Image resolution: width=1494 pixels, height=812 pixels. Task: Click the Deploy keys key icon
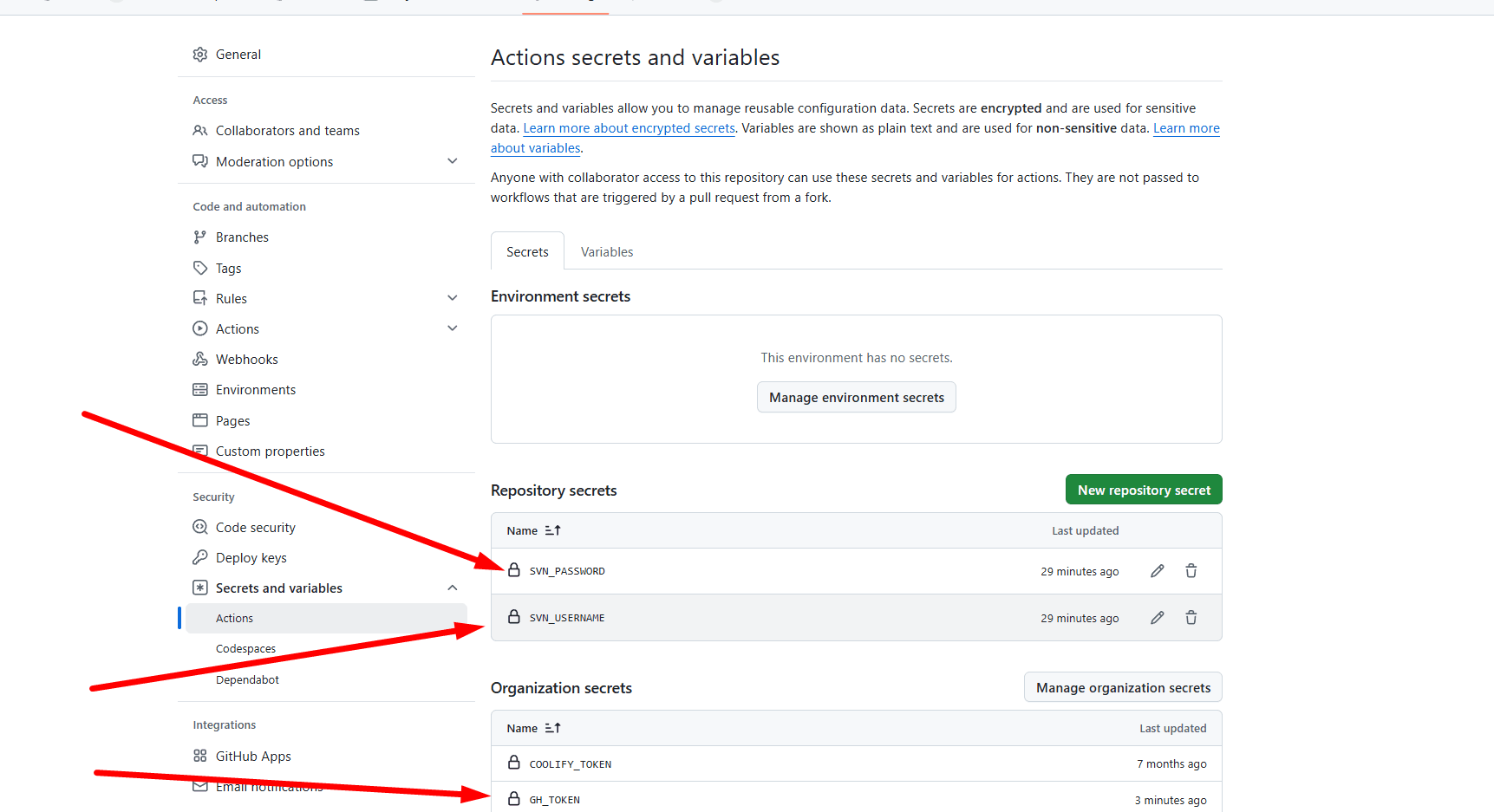[200, 557]
